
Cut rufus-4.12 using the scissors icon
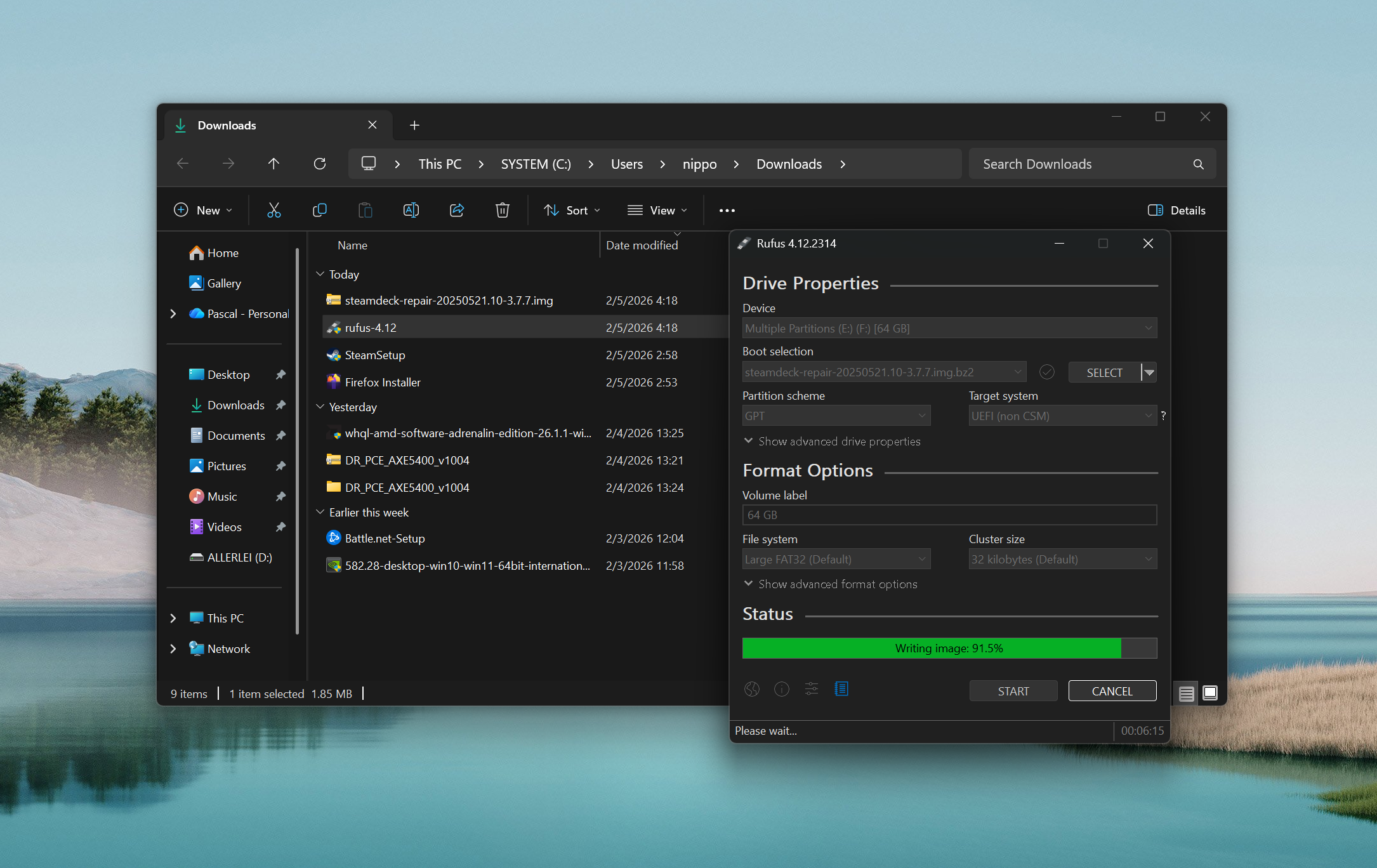pyautogui.click(x=273, y=210)
